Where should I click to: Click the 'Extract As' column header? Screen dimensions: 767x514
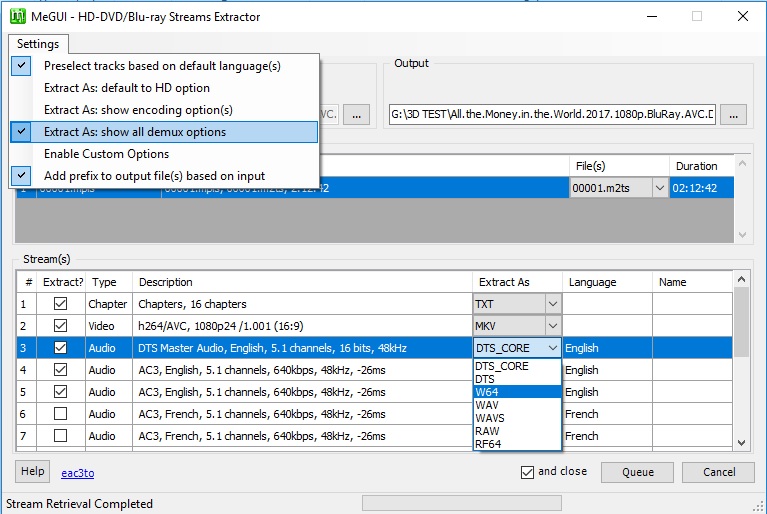pos(517,282)
